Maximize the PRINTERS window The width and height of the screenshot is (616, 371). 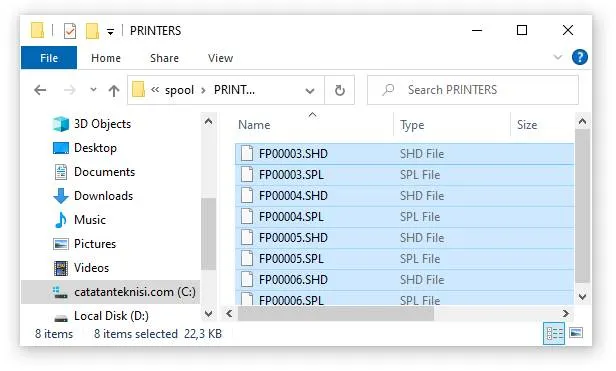tap(522, 30)
